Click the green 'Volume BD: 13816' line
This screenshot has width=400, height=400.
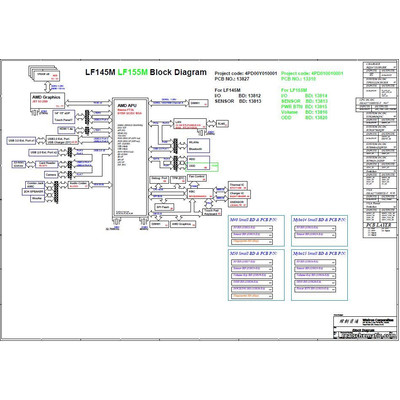click(304, 112)
